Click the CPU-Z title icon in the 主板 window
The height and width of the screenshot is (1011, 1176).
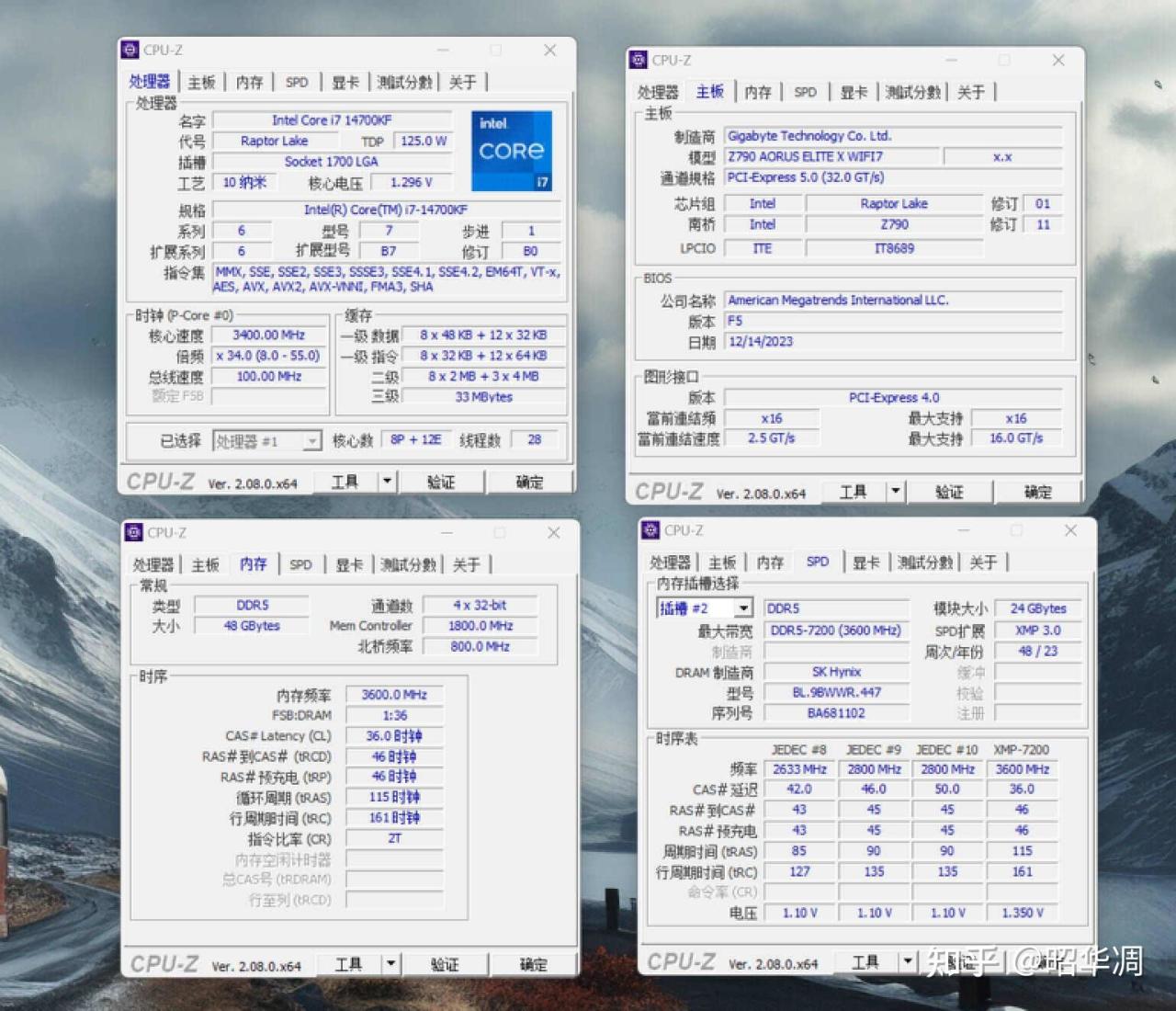coord(639,60)
